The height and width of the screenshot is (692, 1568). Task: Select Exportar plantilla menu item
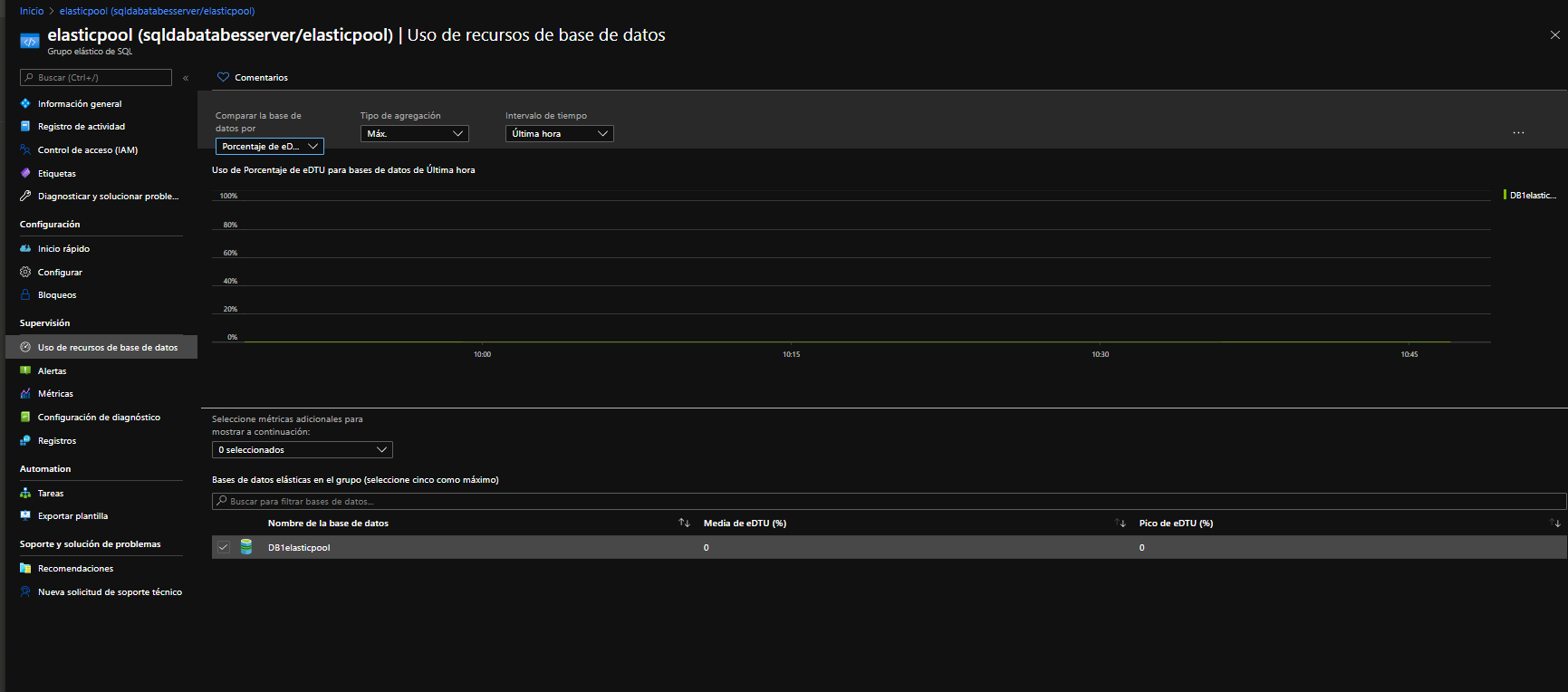72,516
